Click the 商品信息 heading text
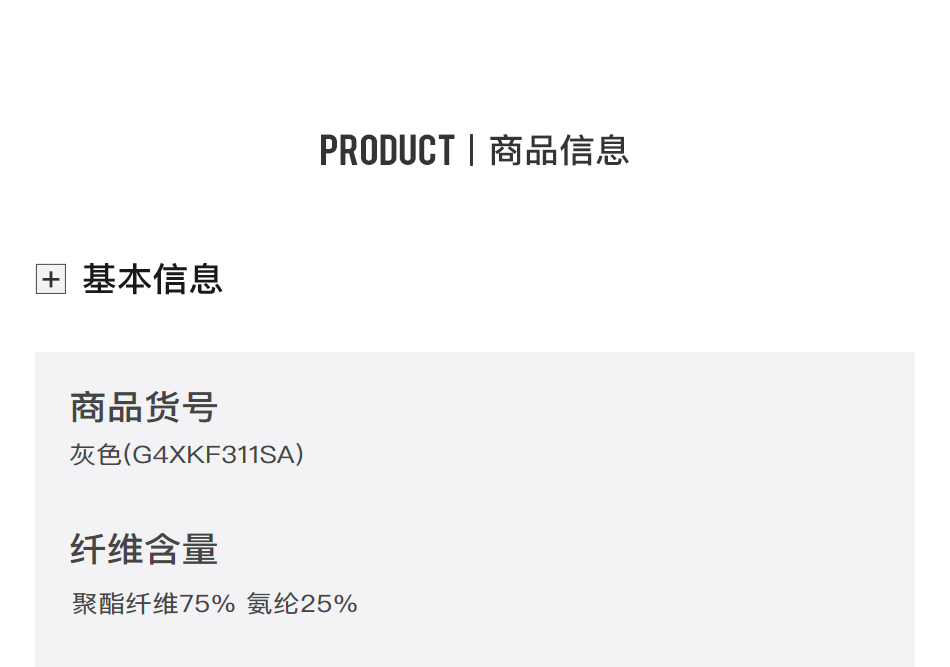Viewport: 950px width, 667px height. (x=559, y=150)
